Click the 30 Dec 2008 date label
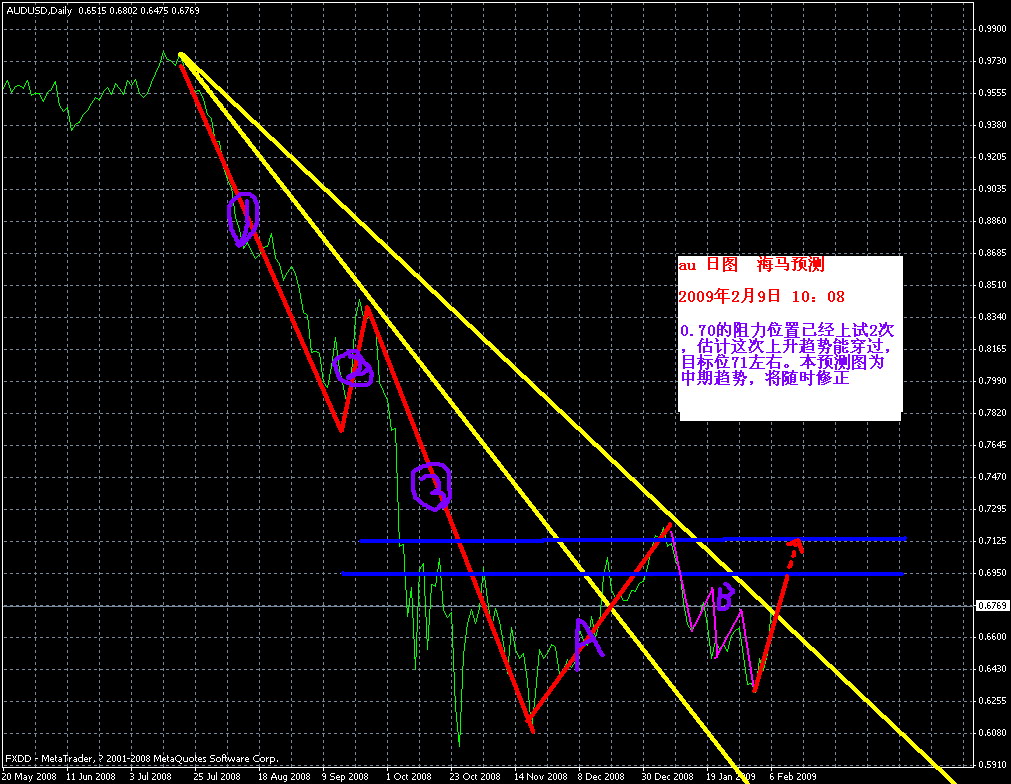Image resolution: width=1011 pixels, height=784 pixels. click(x=667, y=776)
